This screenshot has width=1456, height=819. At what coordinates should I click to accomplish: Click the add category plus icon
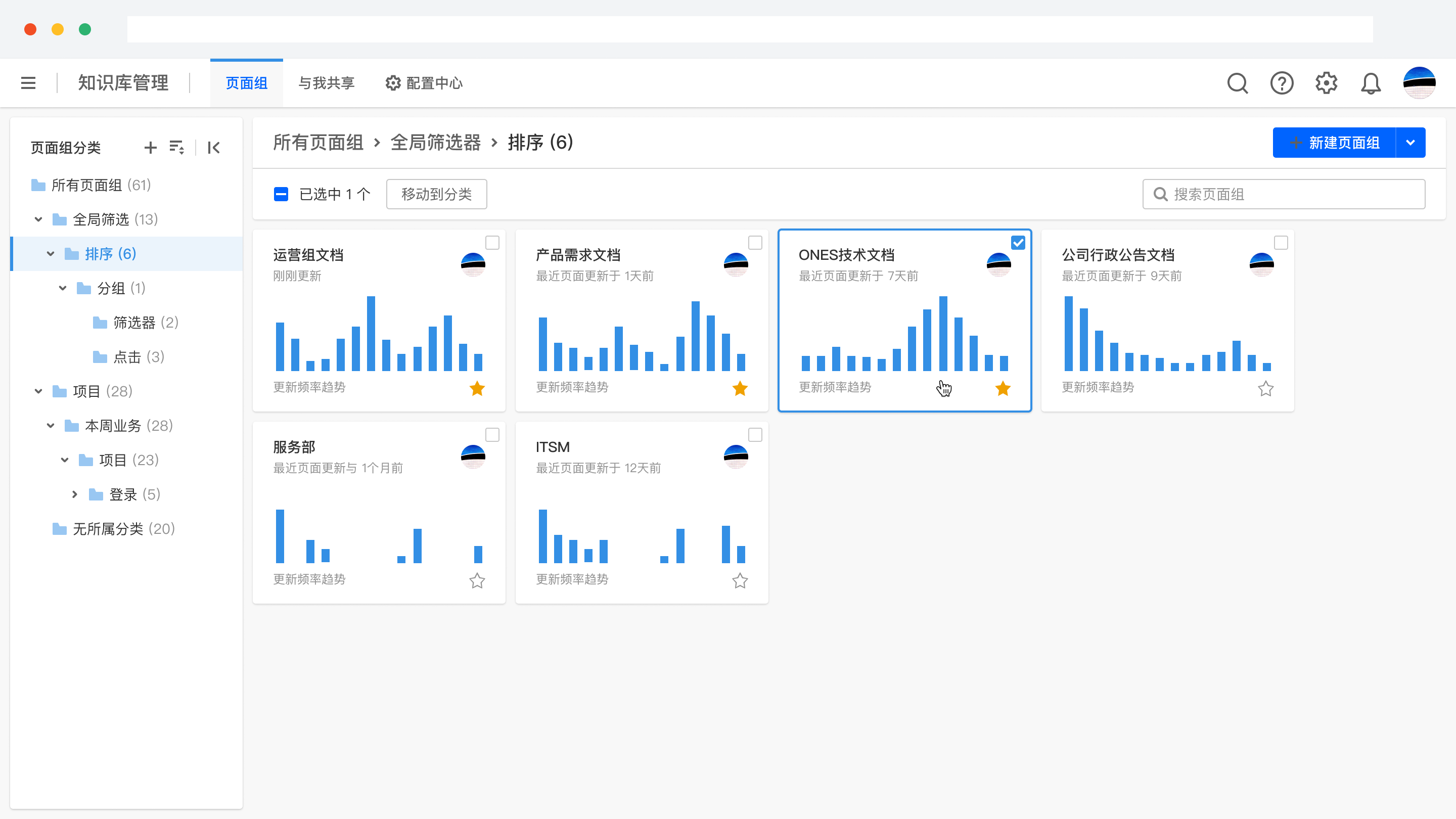150,148
